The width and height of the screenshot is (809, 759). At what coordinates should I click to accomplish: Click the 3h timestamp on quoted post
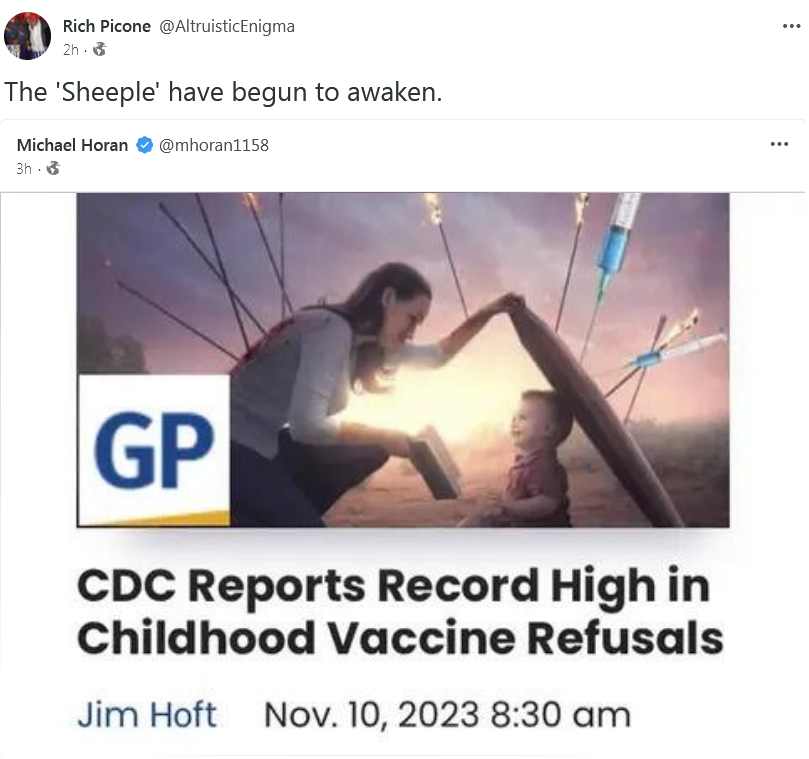coord(24,169)
